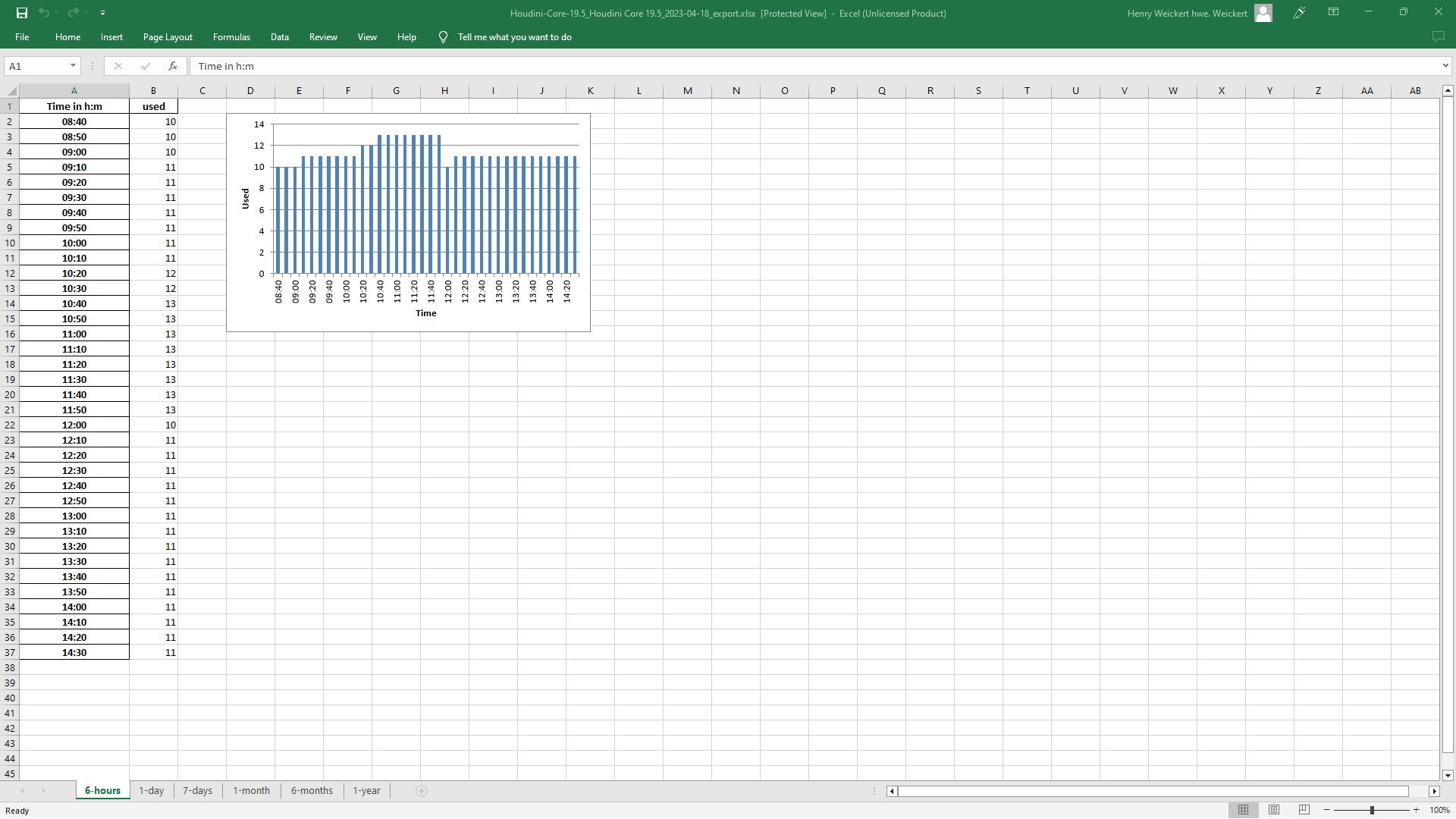Image resolution: width=1456 pixels, height=819 pixels.
Task: Select the cell with time 10:40
Action: 74,303
